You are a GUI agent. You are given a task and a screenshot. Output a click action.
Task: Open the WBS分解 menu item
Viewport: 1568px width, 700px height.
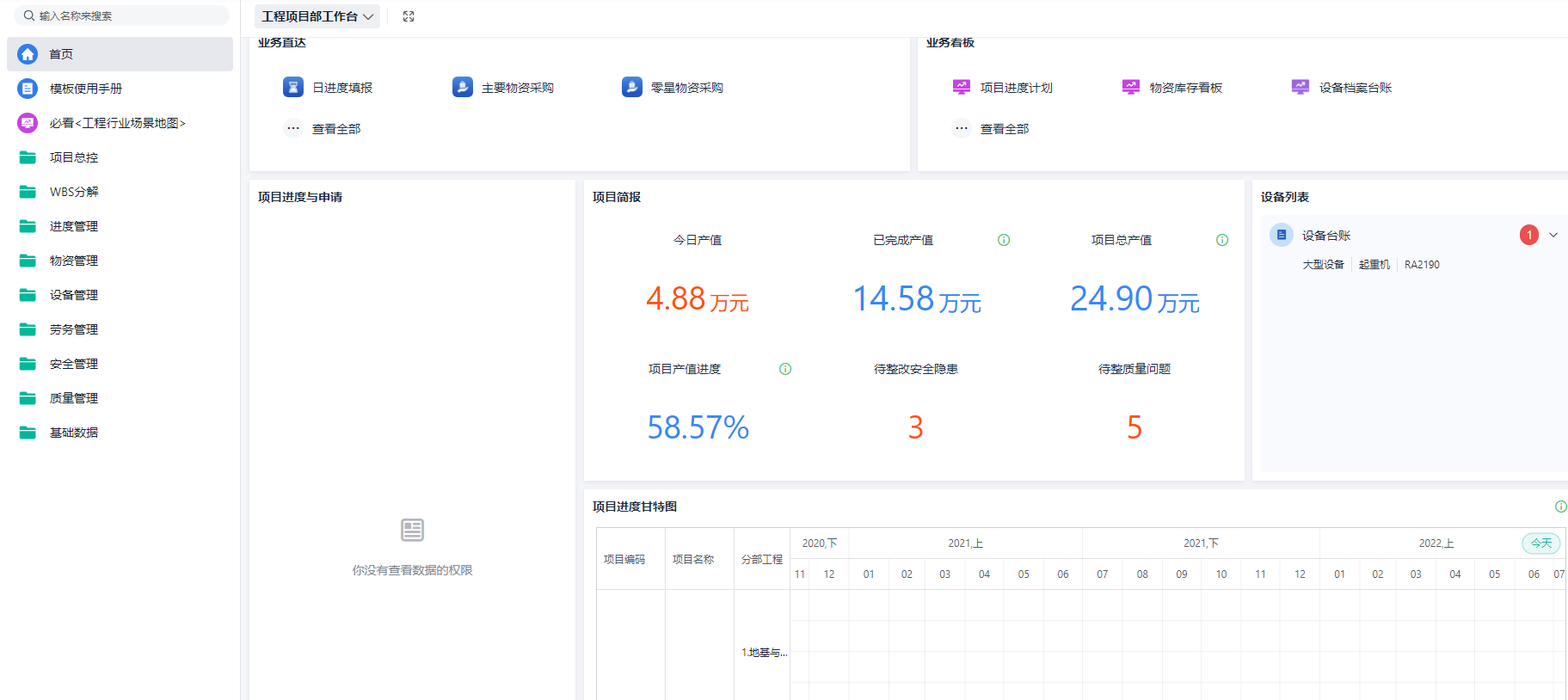[120, 192]
